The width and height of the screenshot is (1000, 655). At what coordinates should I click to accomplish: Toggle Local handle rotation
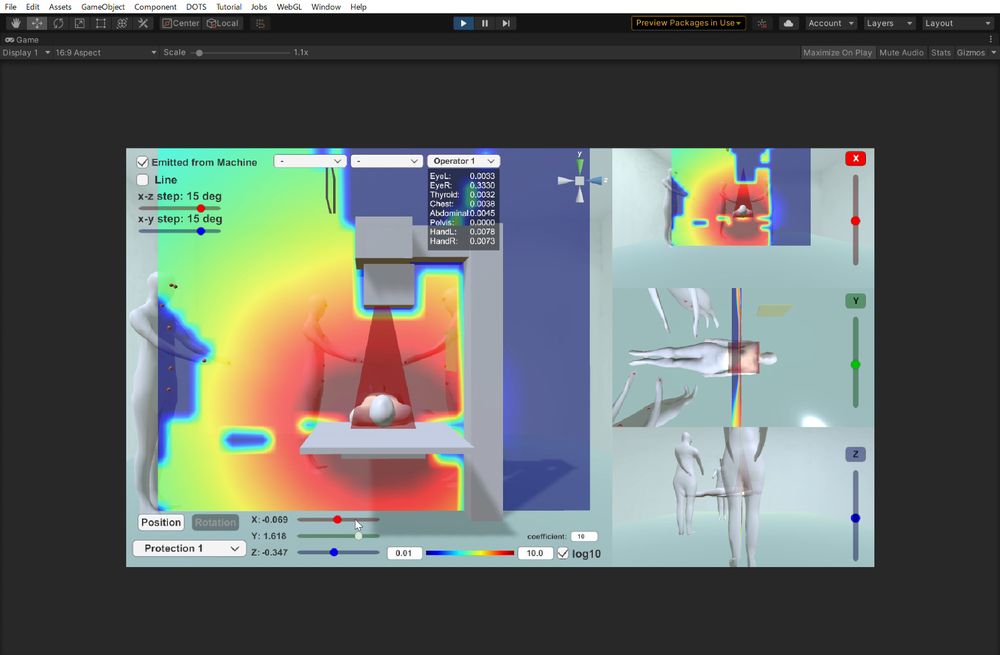click(222, 23)
